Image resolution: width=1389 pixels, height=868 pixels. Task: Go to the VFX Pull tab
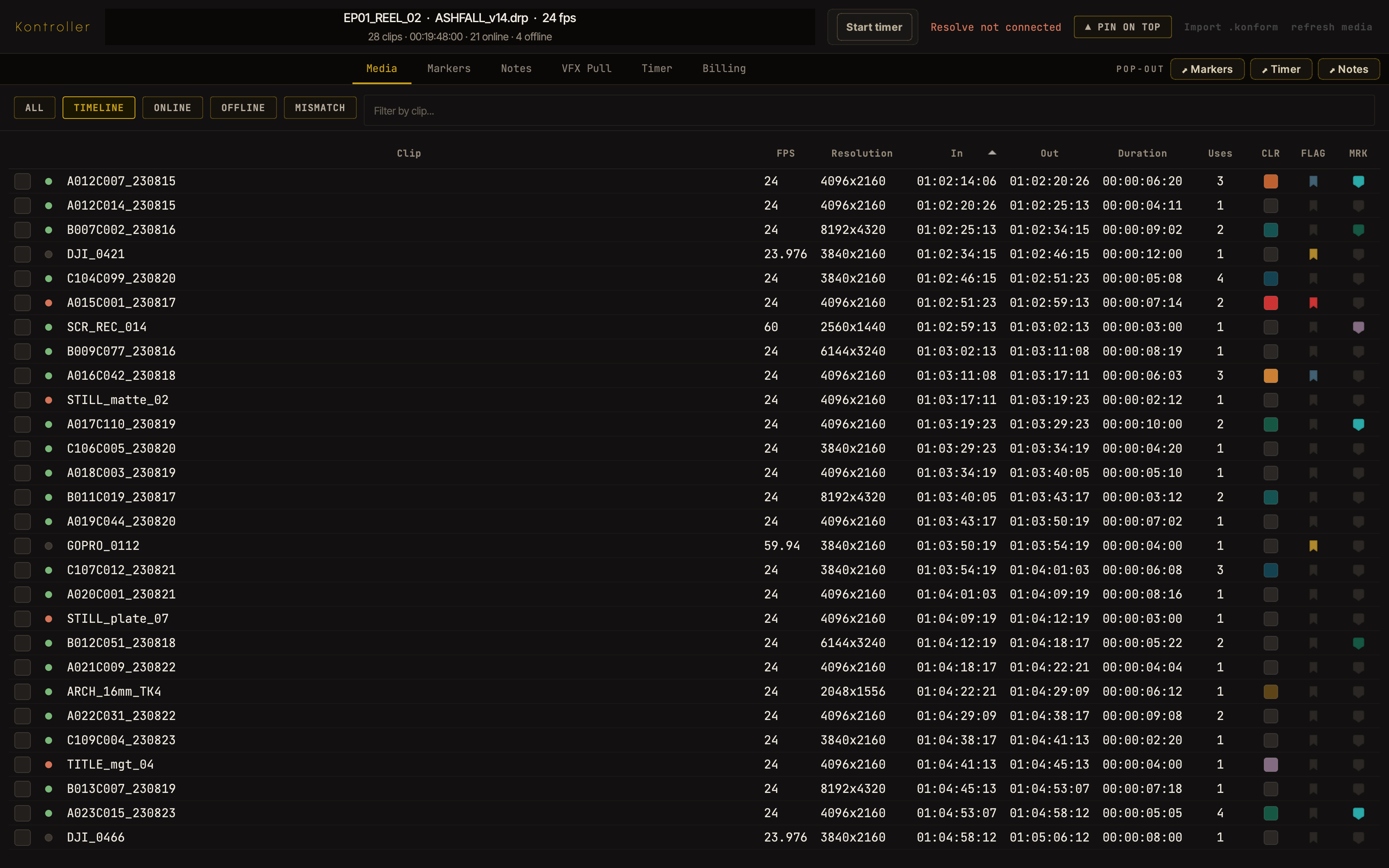click(x=586, y=68)
